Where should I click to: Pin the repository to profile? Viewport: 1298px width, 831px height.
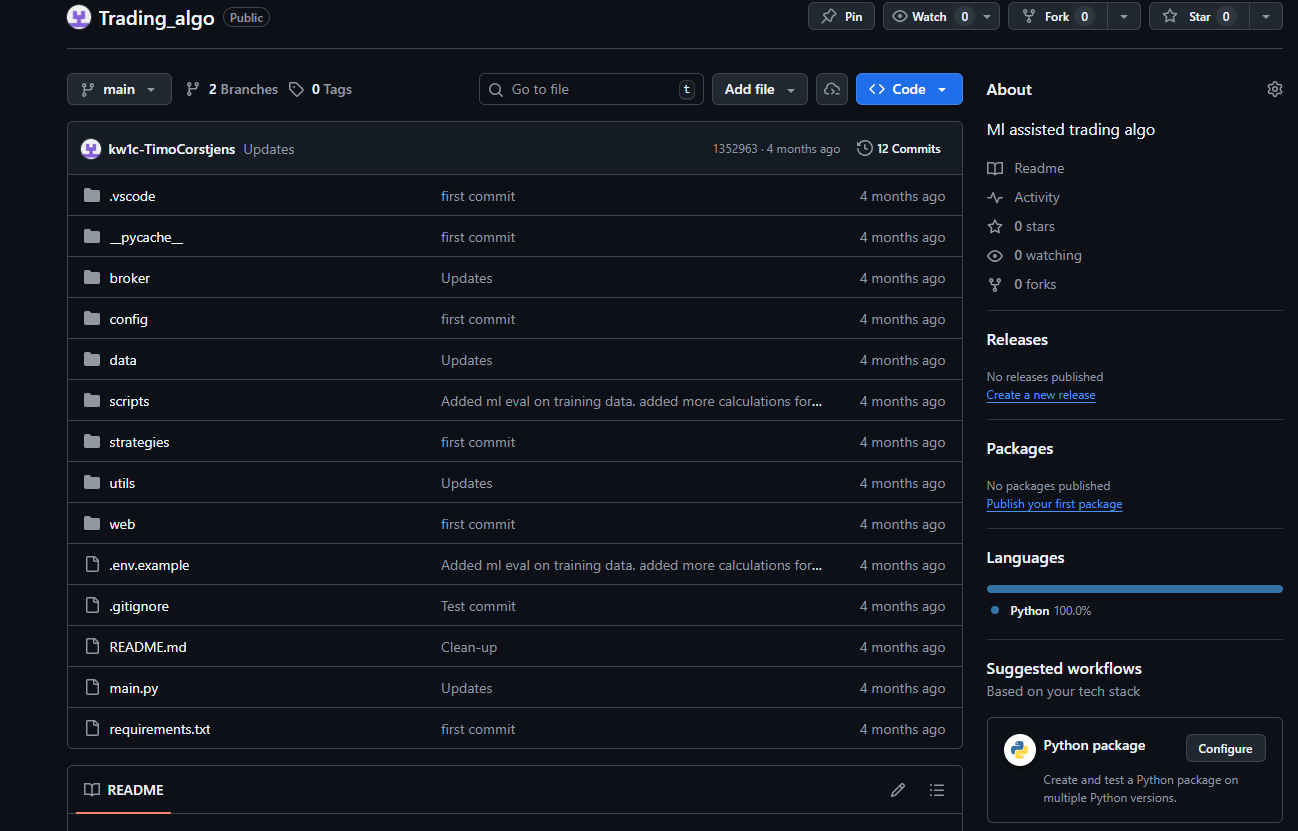coord(841,17)
